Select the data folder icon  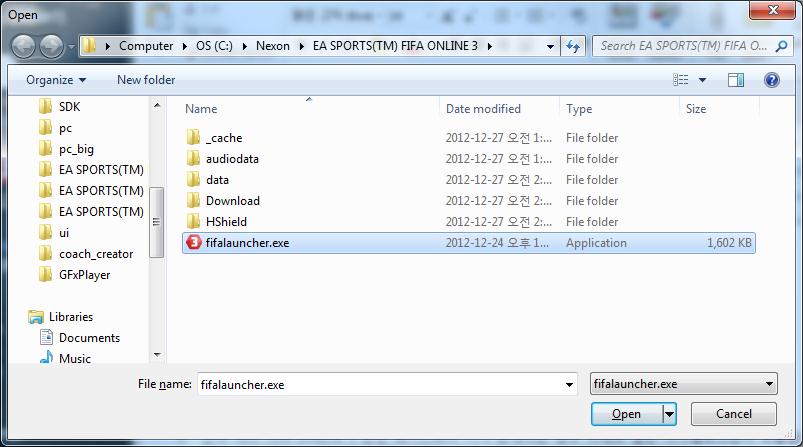coord(193,179)
